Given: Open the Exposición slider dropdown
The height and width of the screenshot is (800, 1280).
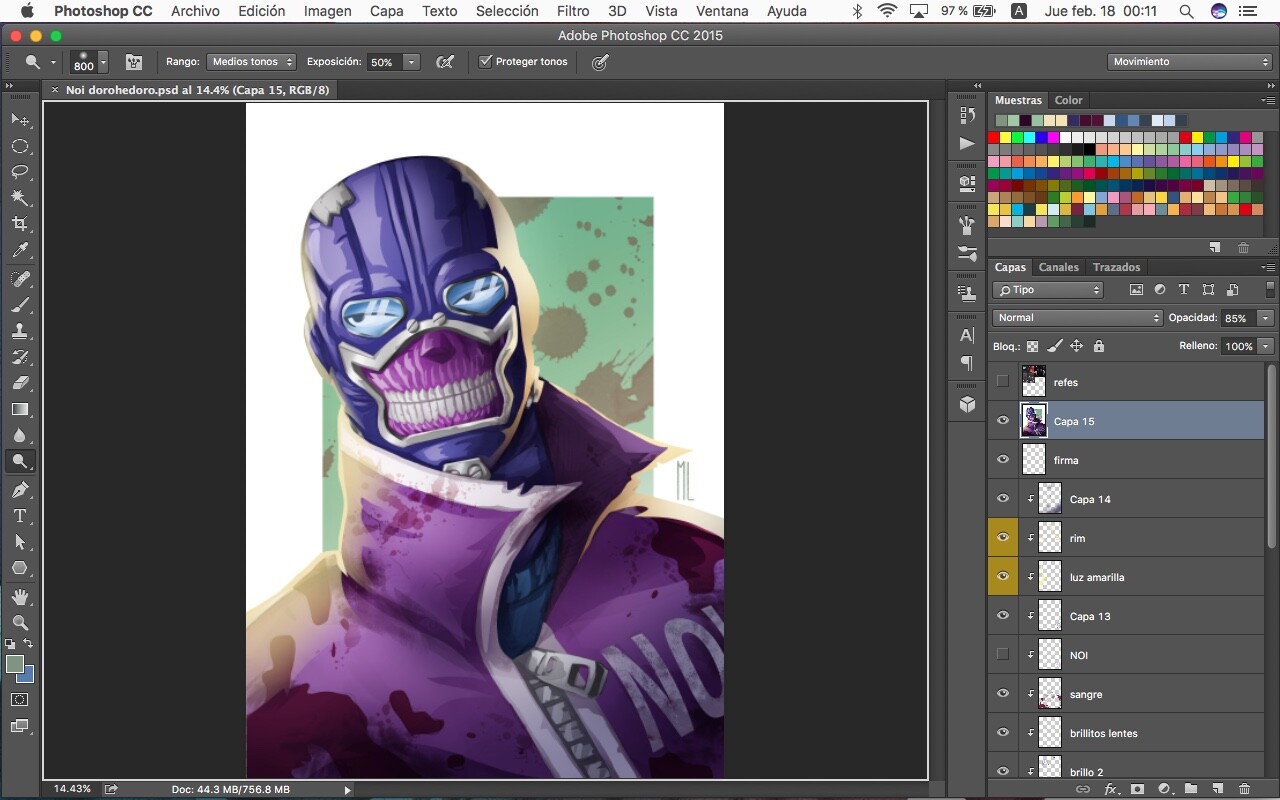Looking at the screenshot, I should (x=411, y=62).
